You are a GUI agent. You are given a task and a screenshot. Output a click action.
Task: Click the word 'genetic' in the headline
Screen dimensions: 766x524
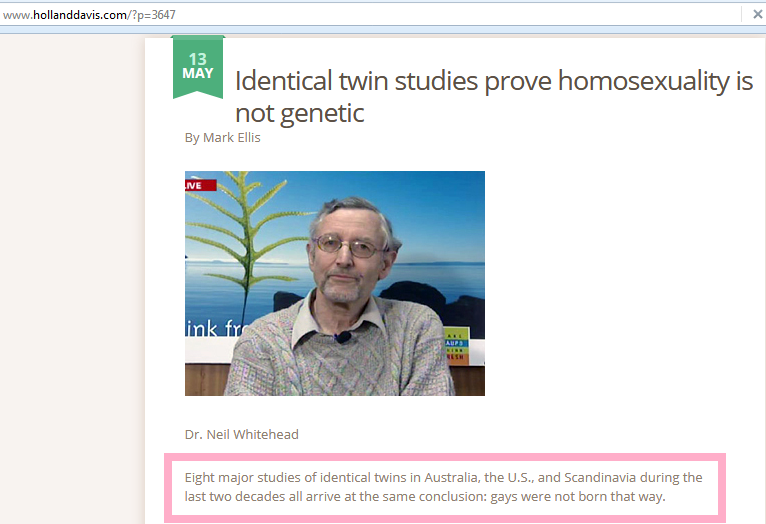[x=322, y=114]
